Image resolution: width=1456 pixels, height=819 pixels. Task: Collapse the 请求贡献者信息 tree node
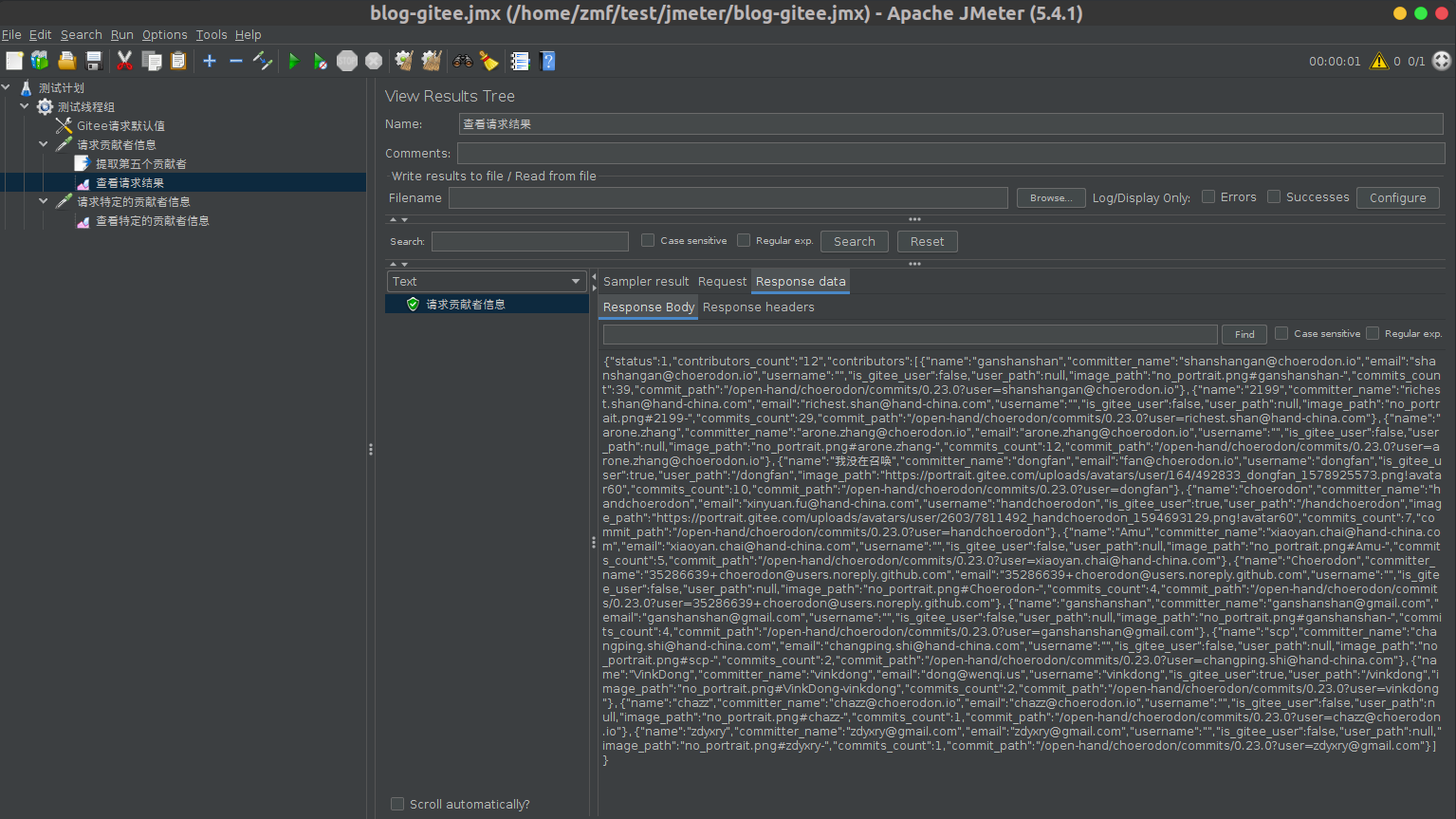44,144
